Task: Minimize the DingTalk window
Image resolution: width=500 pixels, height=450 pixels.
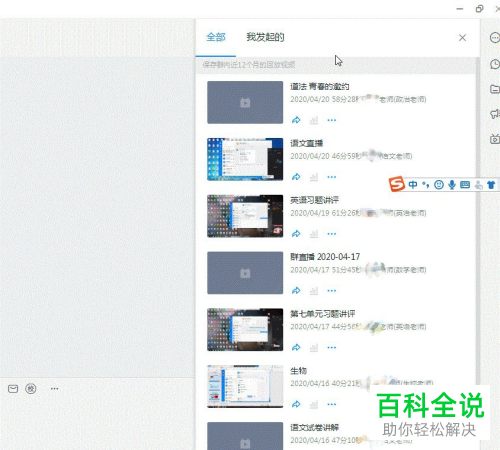Action: point(460,9)
